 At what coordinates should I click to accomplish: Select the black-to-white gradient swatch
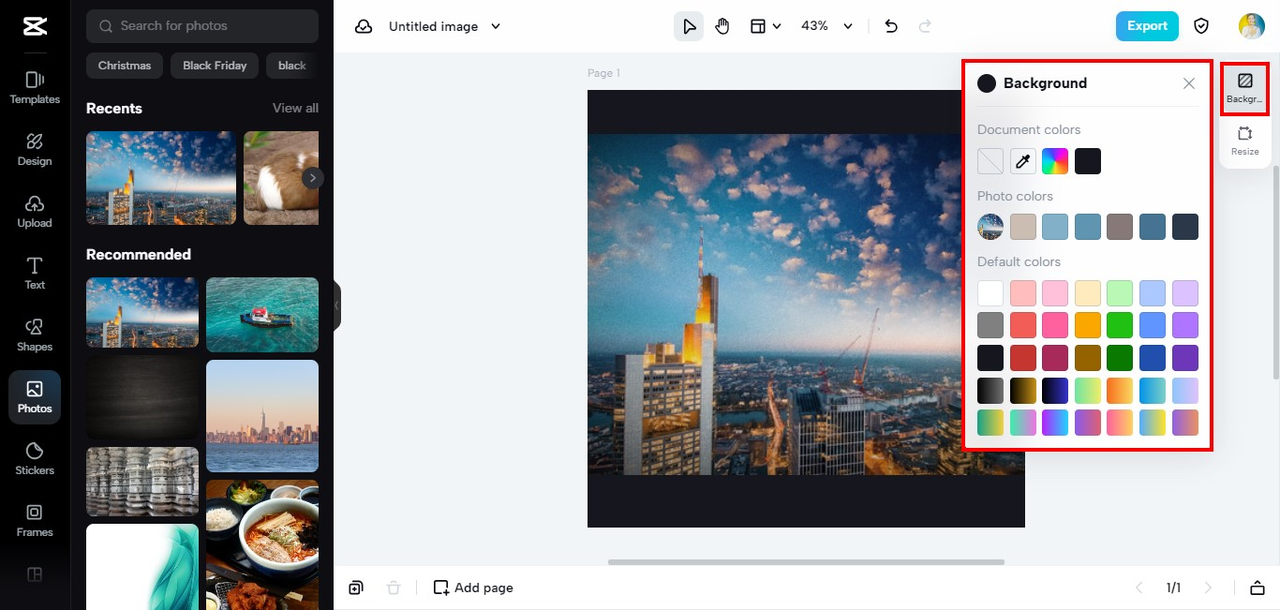point(990,390)
